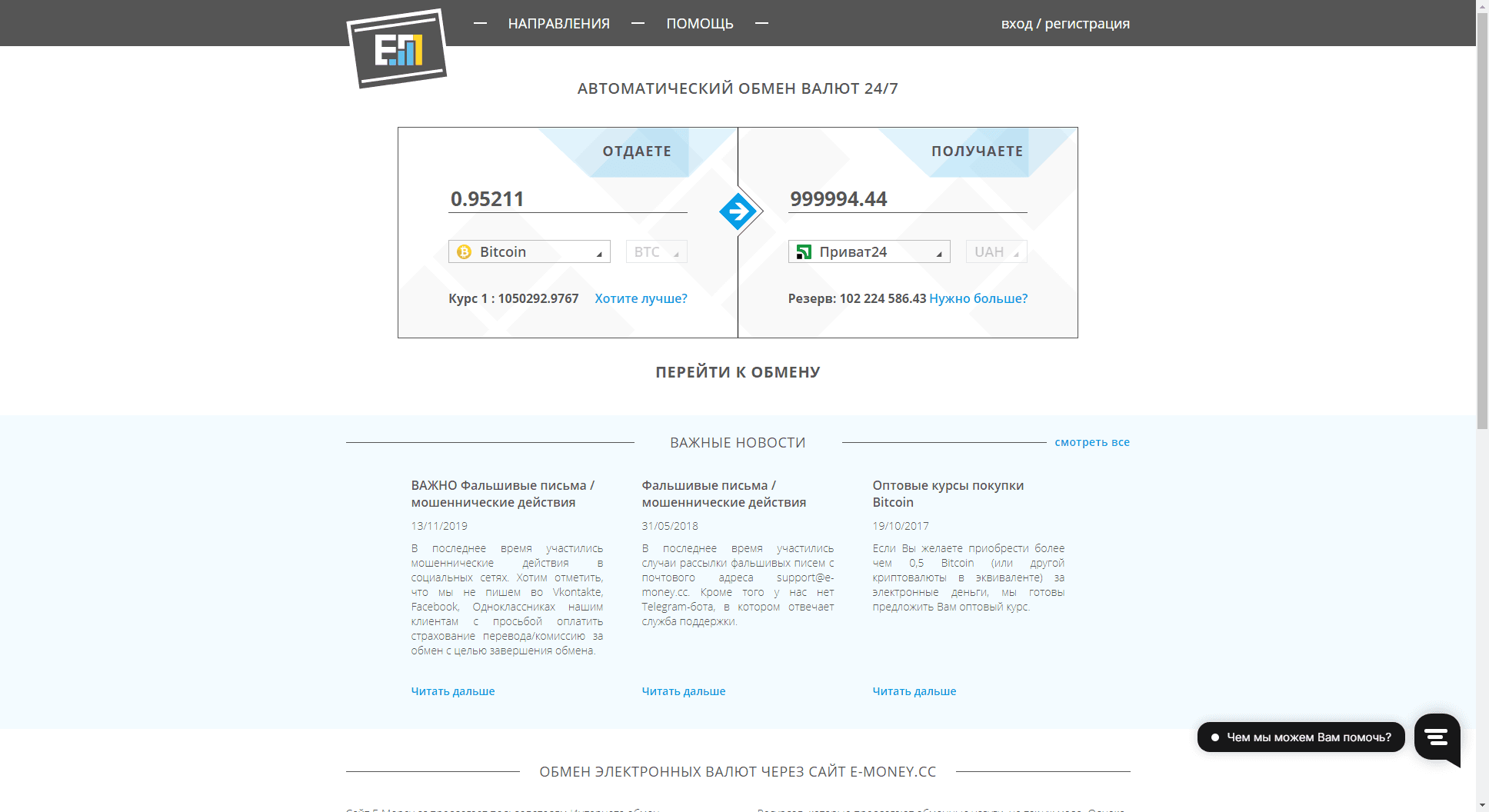Expand the BTC currency dropdown
This screenshot has width=1489, height=812.
[x=656, y=252]
